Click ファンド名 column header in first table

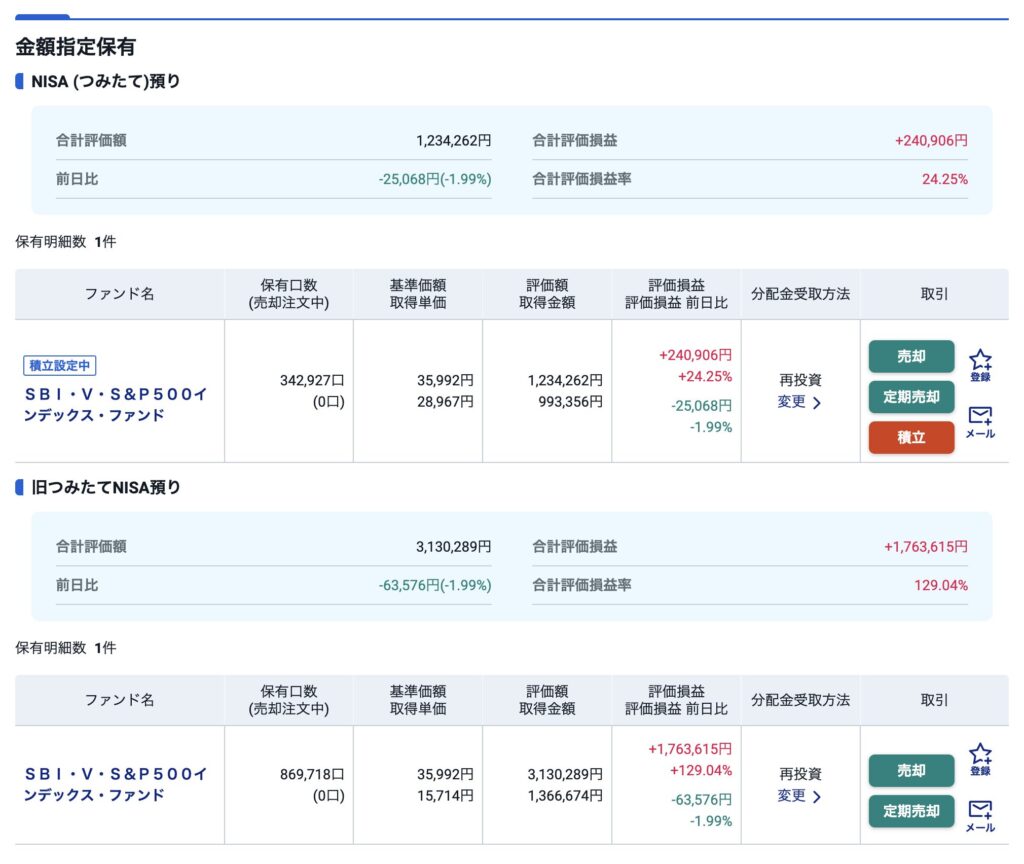[x=119, y=294]
